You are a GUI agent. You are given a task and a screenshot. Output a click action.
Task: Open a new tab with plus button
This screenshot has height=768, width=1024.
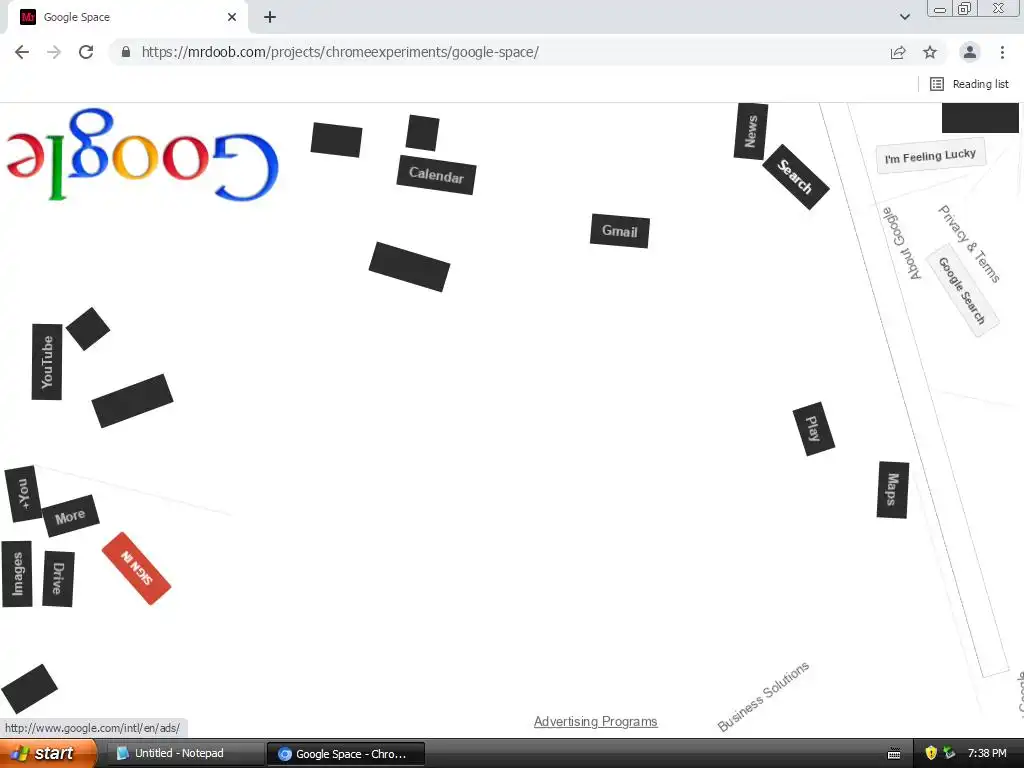pyautogui.click(x=270, y=17)
